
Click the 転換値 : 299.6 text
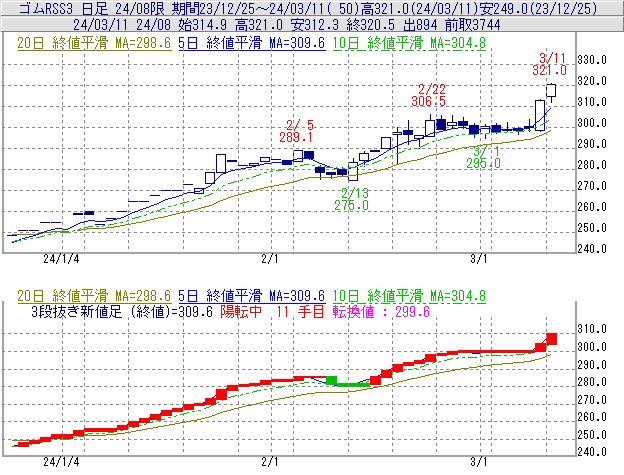point(381,311)
